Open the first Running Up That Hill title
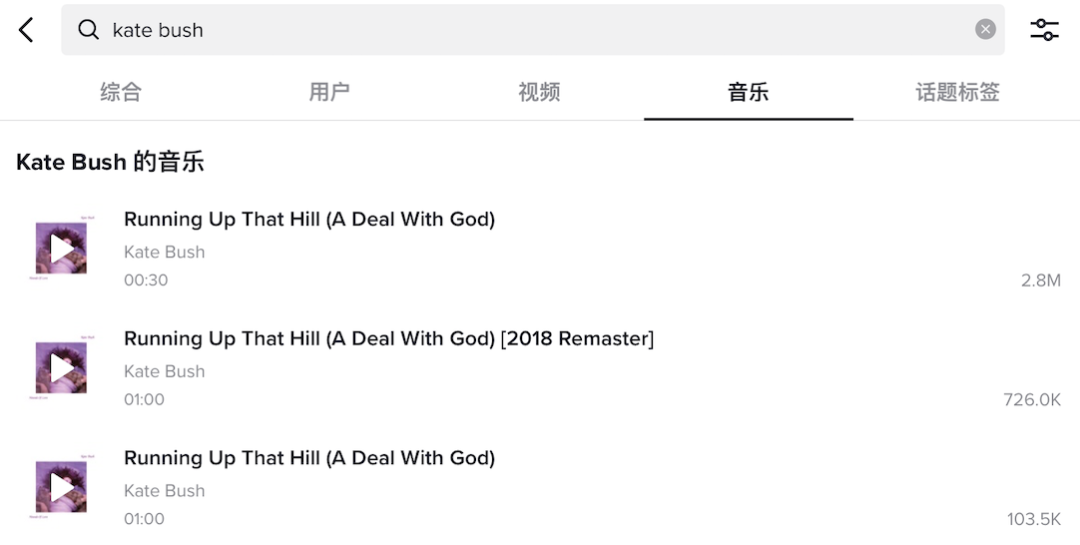The width and height of the screenshot is (1080, 545). pos(309,219)
